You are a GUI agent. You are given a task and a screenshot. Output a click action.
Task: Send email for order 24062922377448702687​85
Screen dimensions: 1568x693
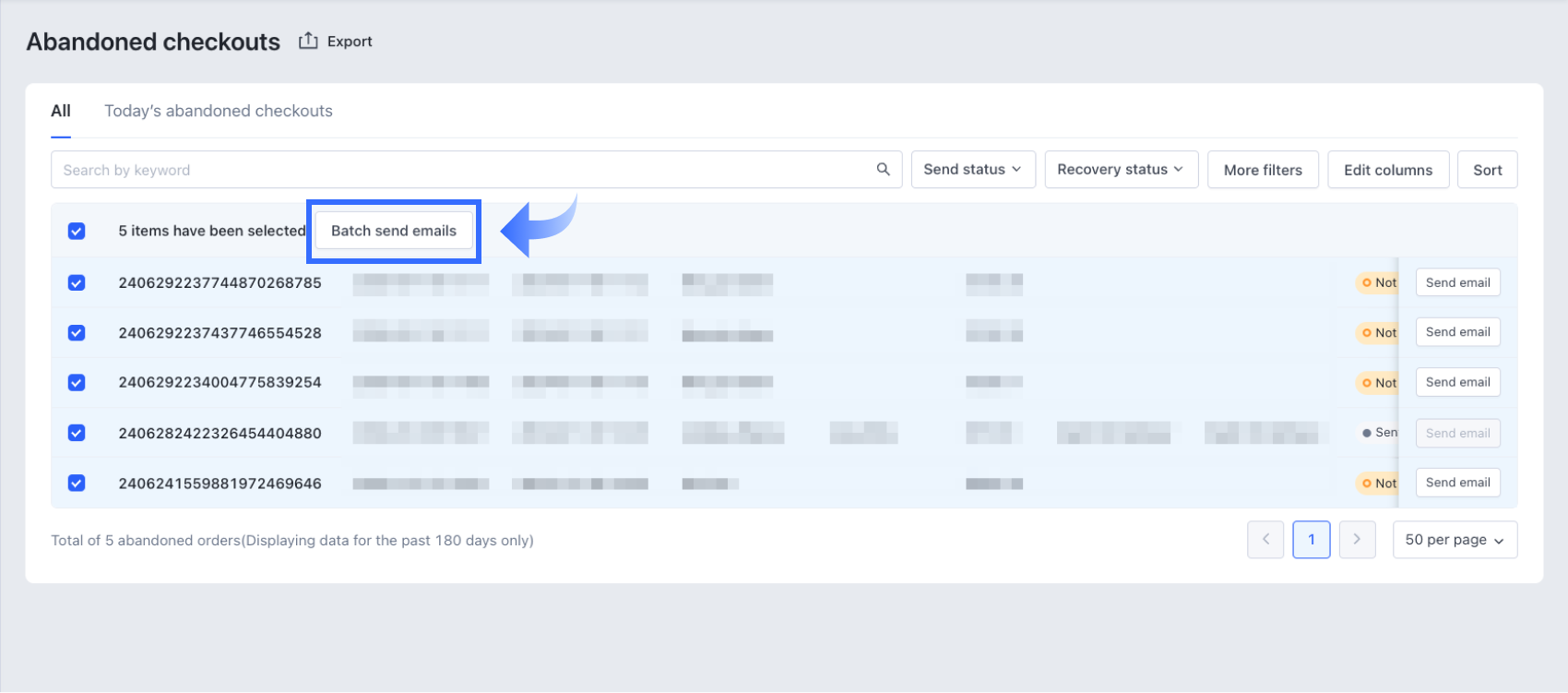point(1457,282)
